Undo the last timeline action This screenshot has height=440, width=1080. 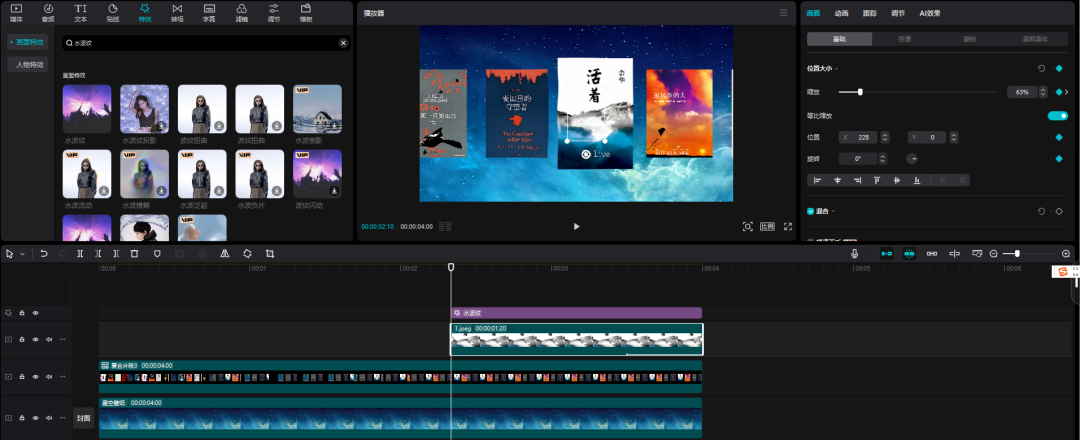(x=44, y=253)
